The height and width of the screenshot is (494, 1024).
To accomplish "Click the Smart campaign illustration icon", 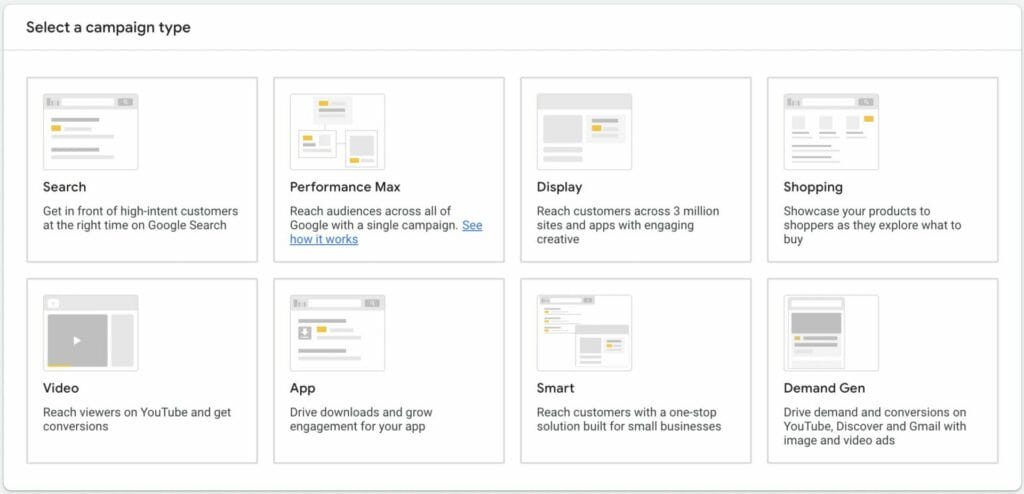I will click(584, 333).
